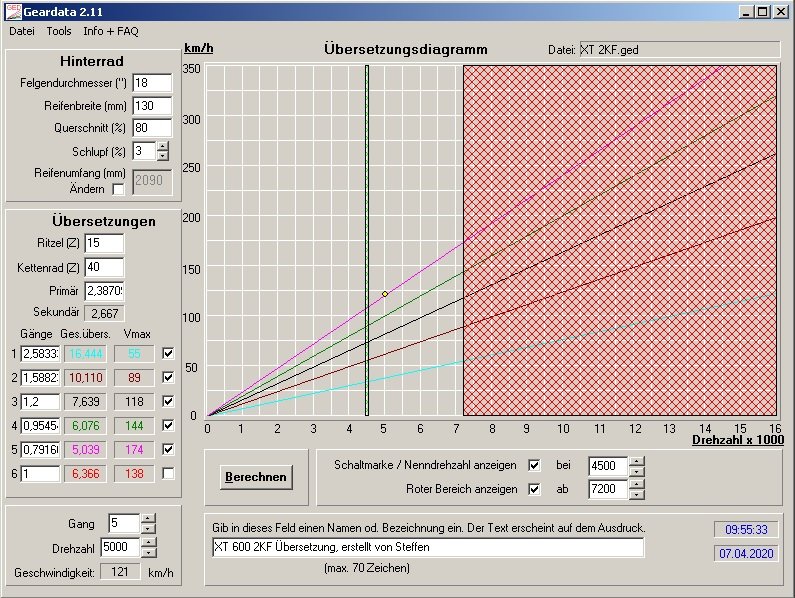Image resolution: width=795 pixels, height=598 pixels.
Task: Toggle the gear 1 display checkbox
Action: [168, 353]
